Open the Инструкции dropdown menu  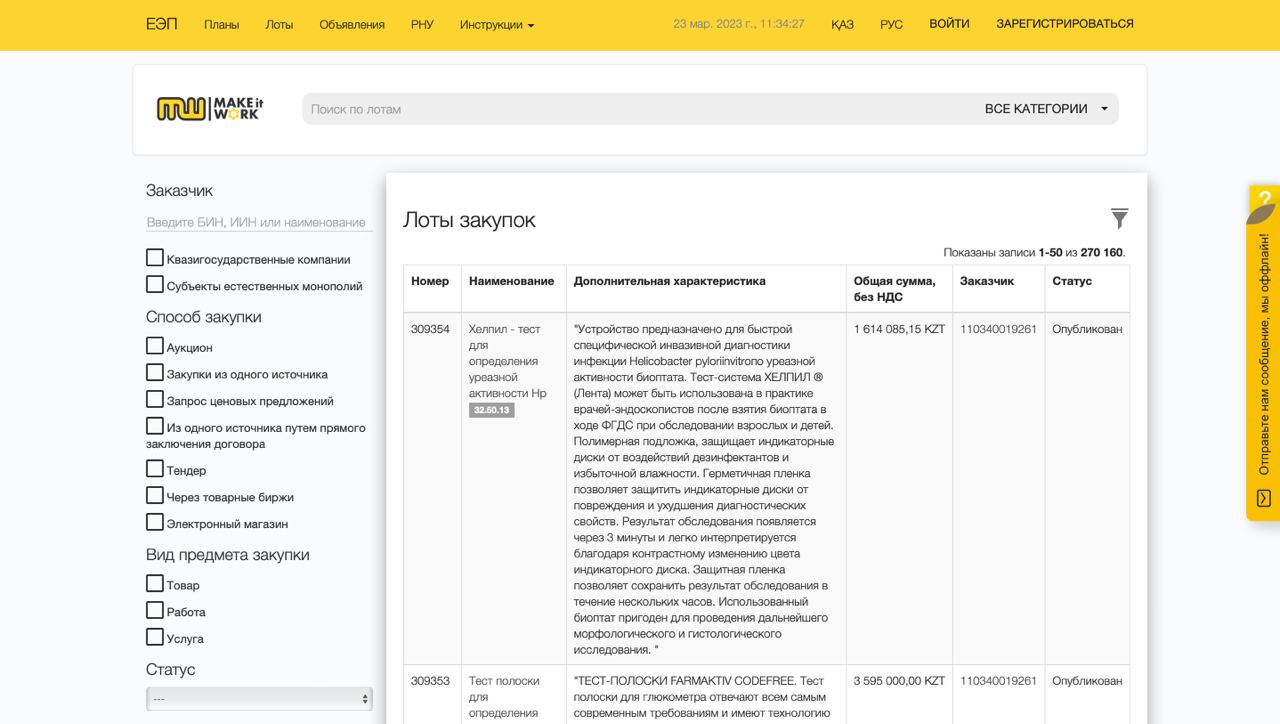click(x=497, y=25)
